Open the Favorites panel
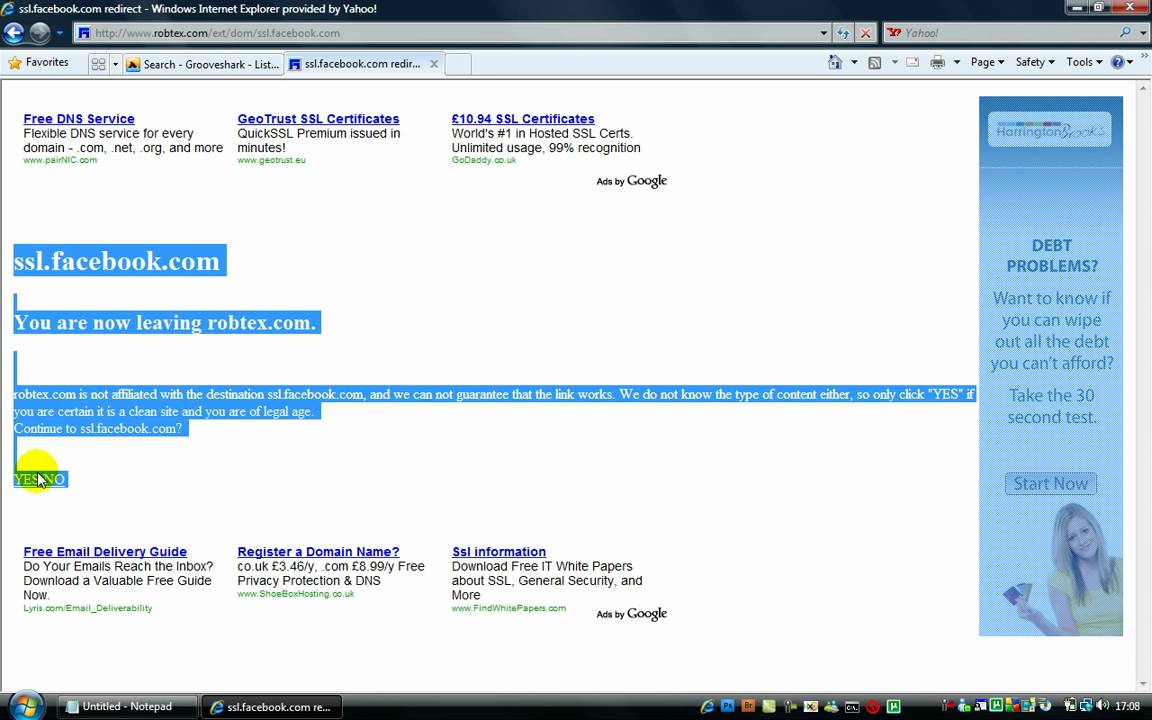Image resolution: width=1152 pixels, height=720 pixels. (38, 63)
